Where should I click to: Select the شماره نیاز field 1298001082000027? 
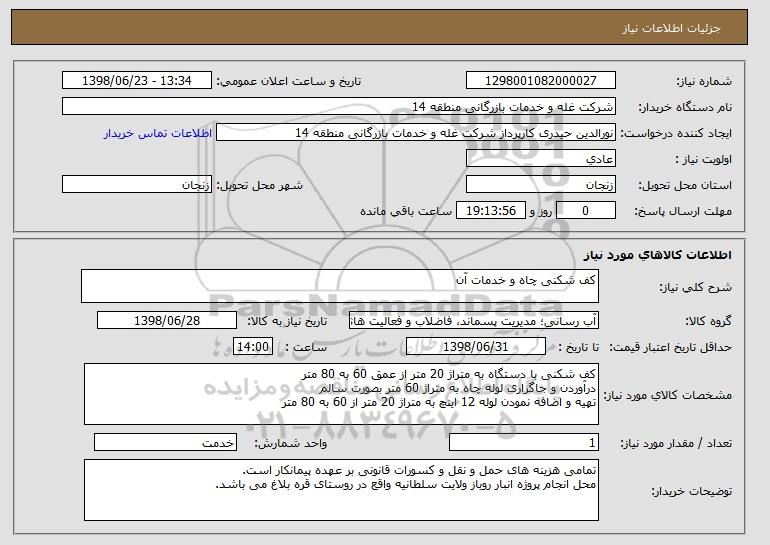tap(541, 81)
